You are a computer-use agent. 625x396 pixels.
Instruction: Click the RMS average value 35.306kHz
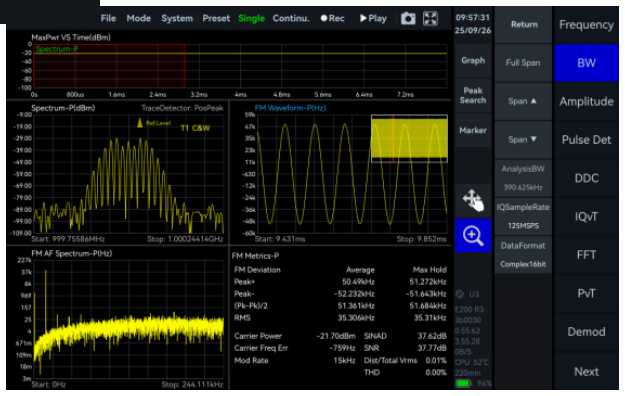tap(356, 318)
